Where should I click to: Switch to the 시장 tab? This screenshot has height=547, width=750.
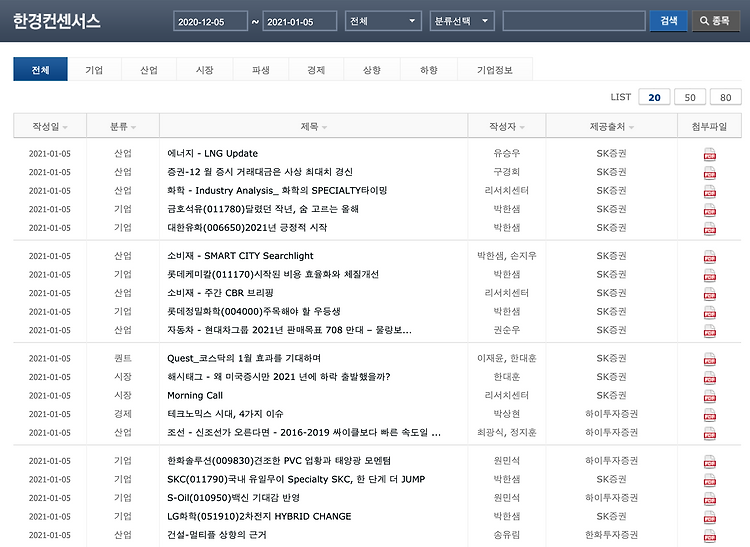pyautogui.click(x=205, y=69)
